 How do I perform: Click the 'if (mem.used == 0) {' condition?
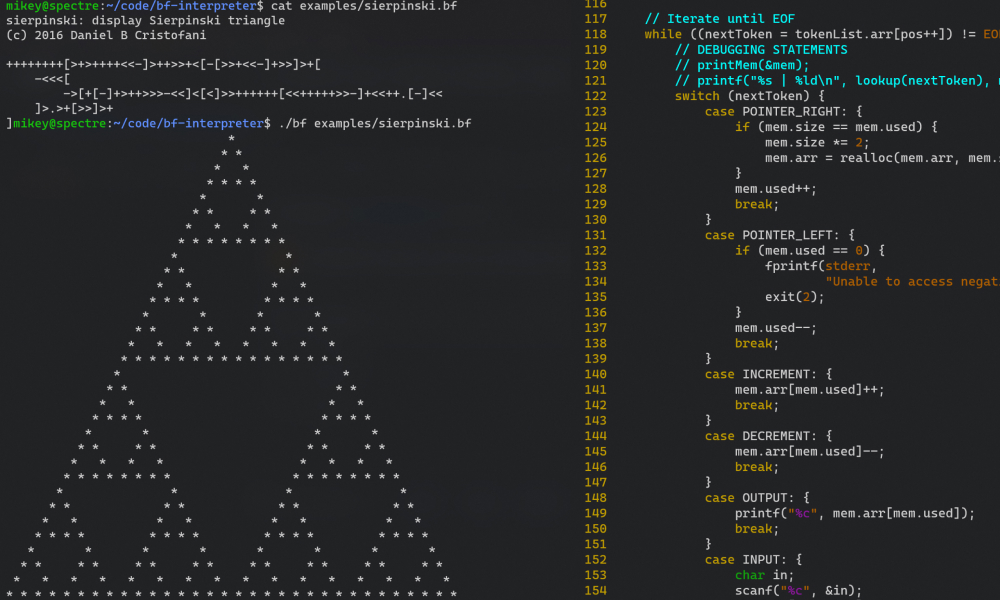point(810,251)
